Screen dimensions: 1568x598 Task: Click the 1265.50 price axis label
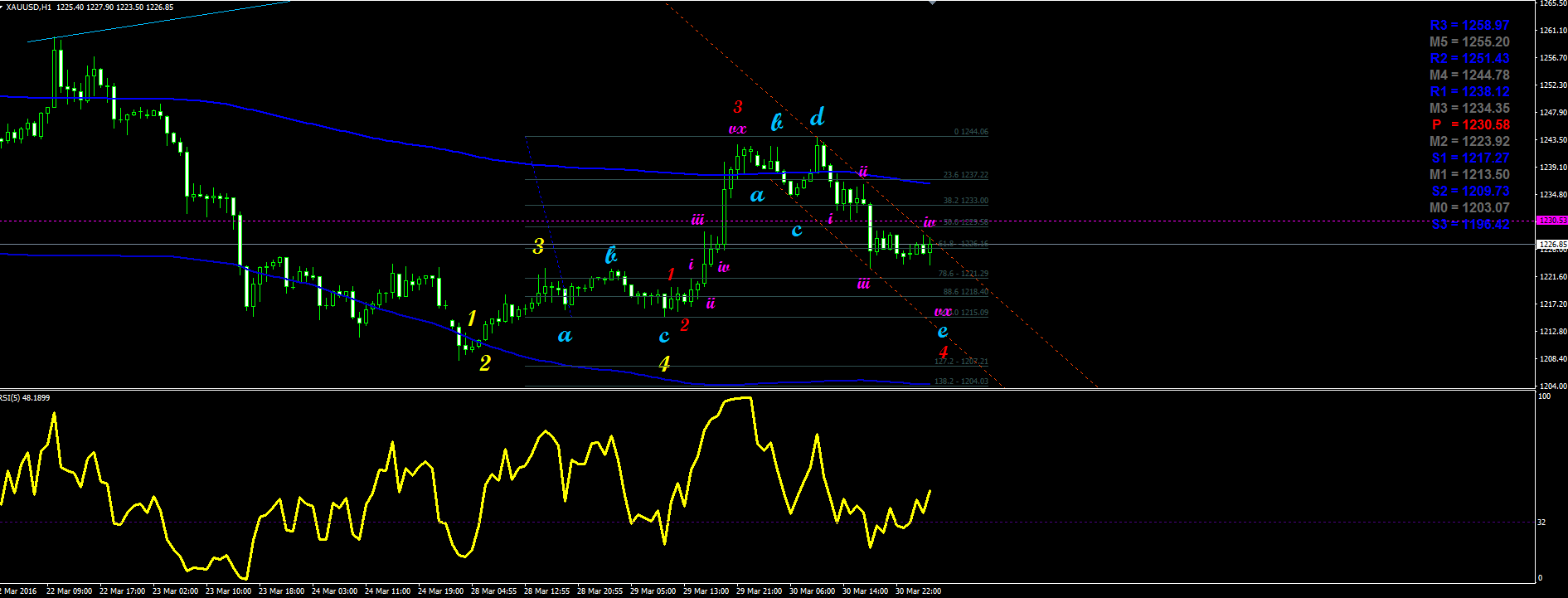(1552, 3)
